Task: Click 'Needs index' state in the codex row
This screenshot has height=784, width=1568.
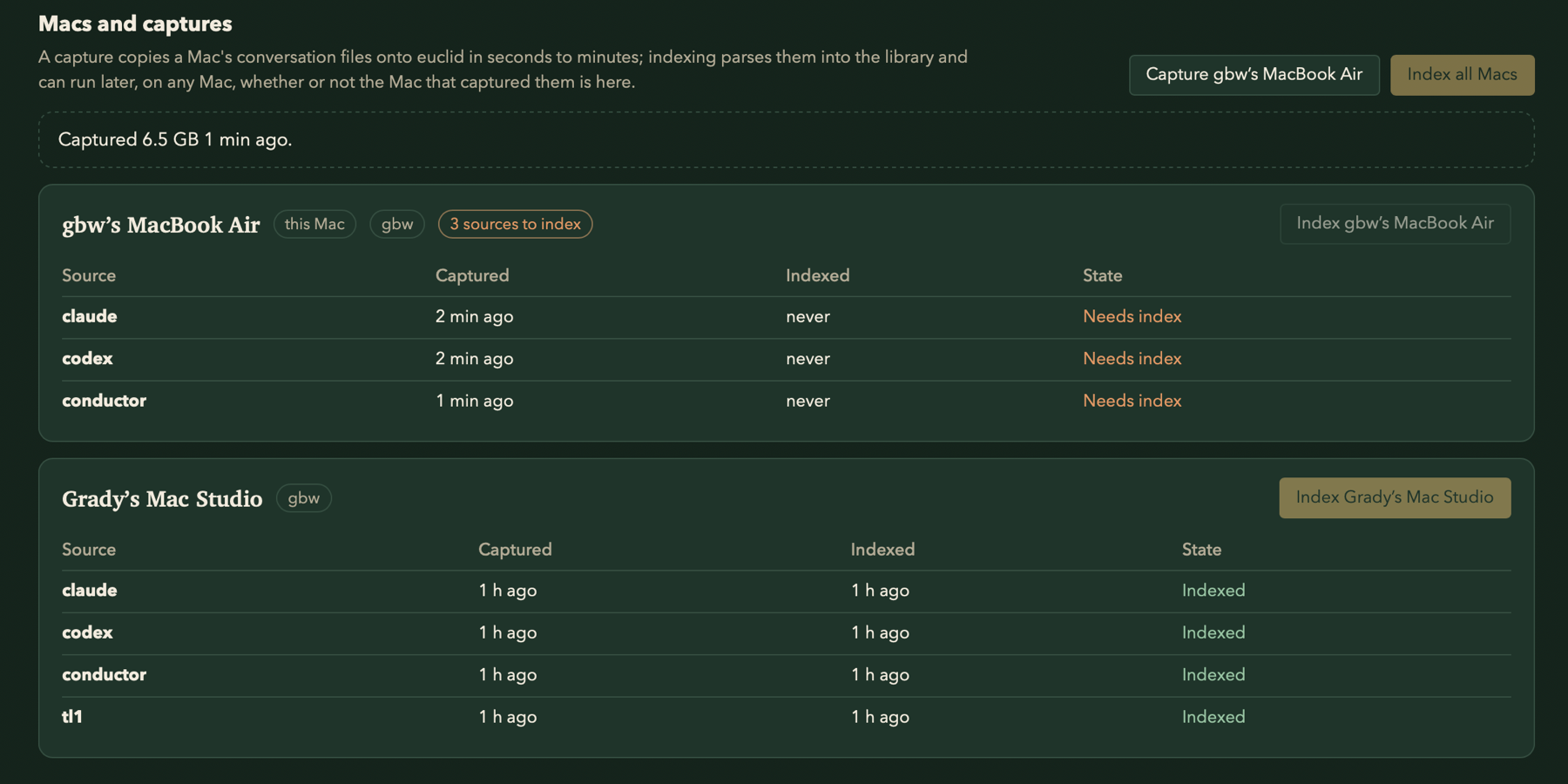Action: (1132, 359)
